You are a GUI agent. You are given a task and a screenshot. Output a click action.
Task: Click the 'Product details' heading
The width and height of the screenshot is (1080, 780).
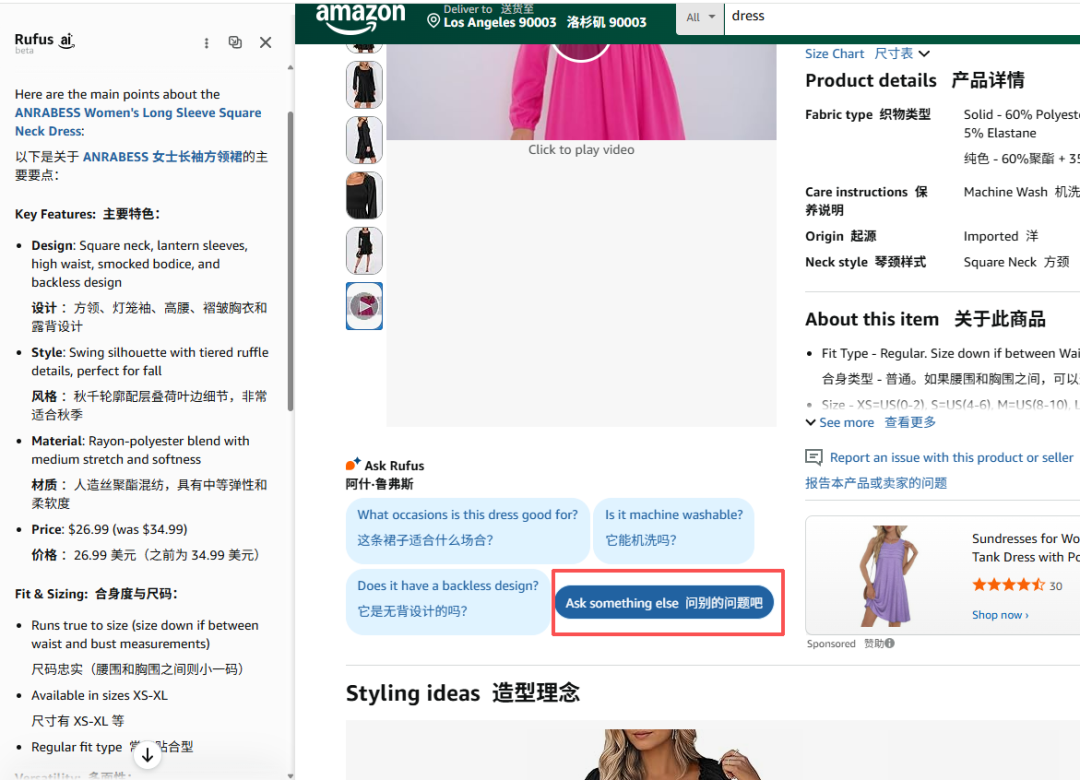(871, 81)
